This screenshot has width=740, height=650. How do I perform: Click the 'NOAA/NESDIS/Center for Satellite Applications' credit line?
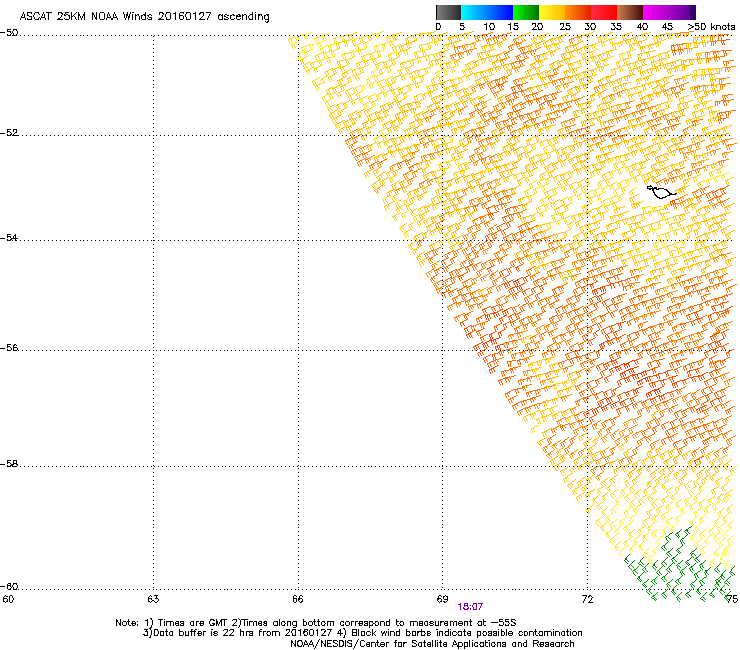click(432, 644)
